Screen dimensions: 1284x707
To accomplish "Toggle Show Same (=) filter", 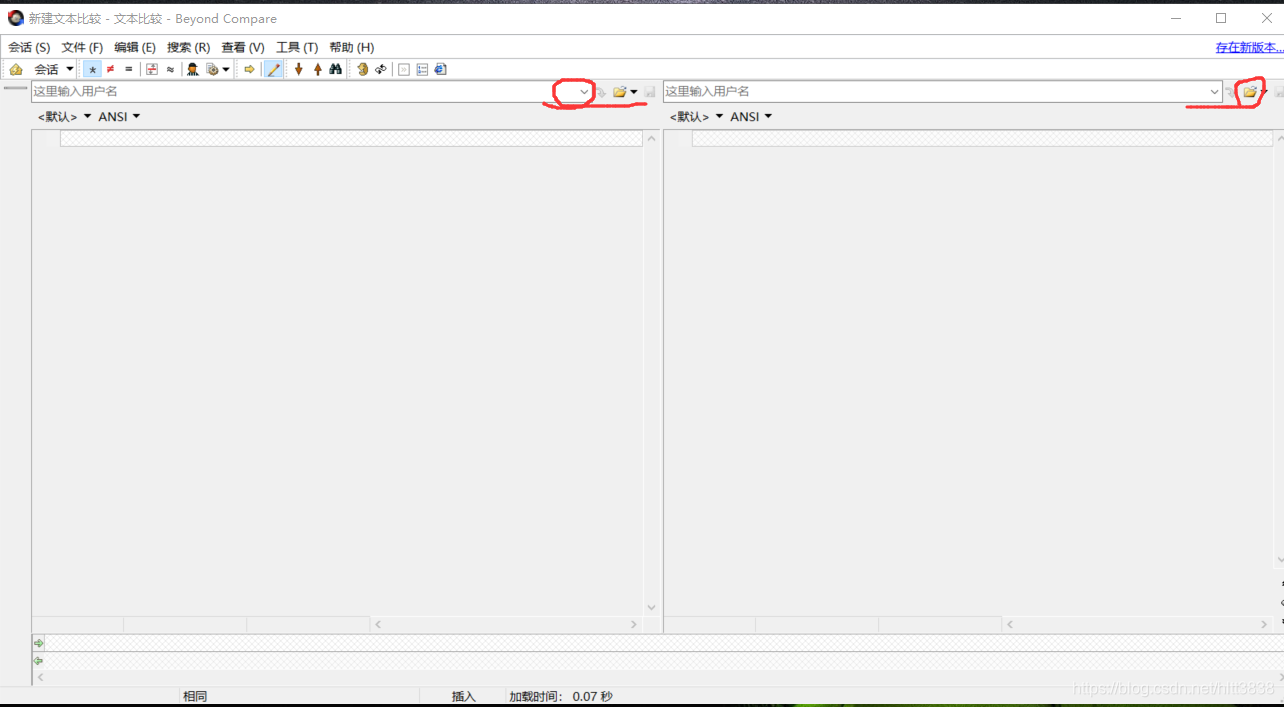I will tap(128, 69).
